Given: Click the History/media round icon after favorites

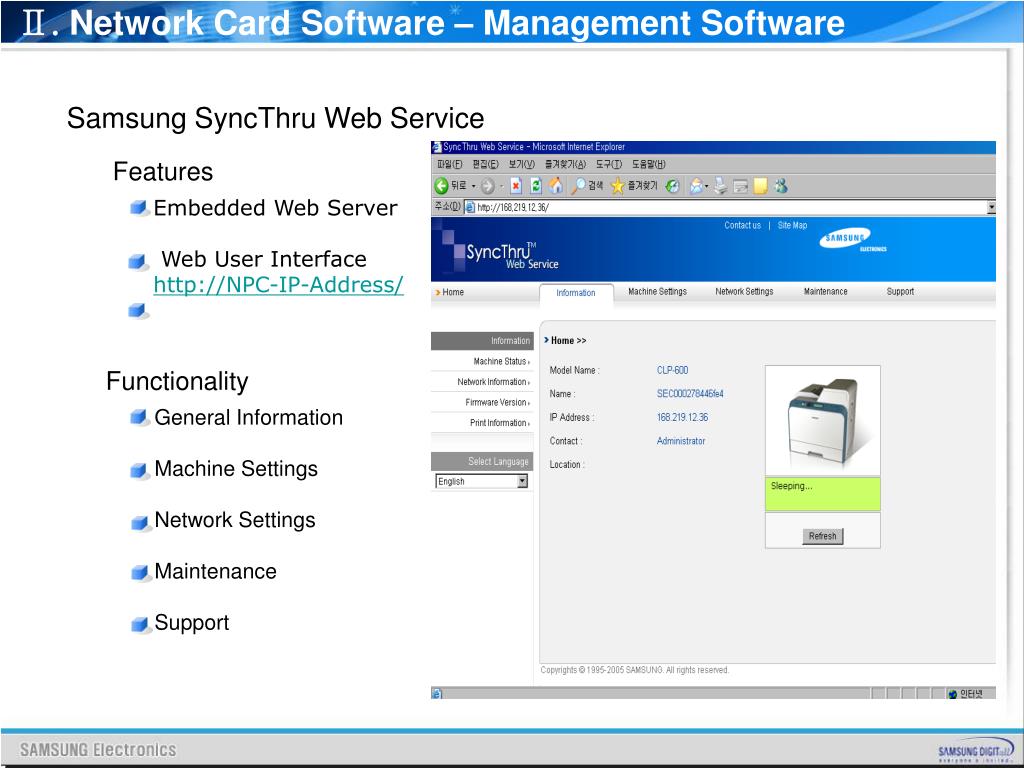Looking at the screenshot, I should coord(672,187).
